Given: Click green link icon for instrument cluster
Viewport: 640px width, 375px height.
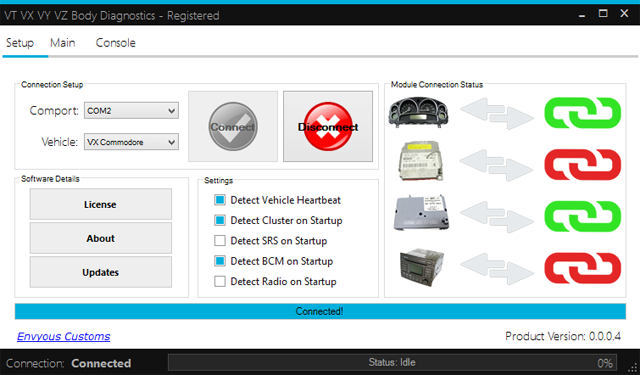Looking at the screenshot, I should [582, 113].
